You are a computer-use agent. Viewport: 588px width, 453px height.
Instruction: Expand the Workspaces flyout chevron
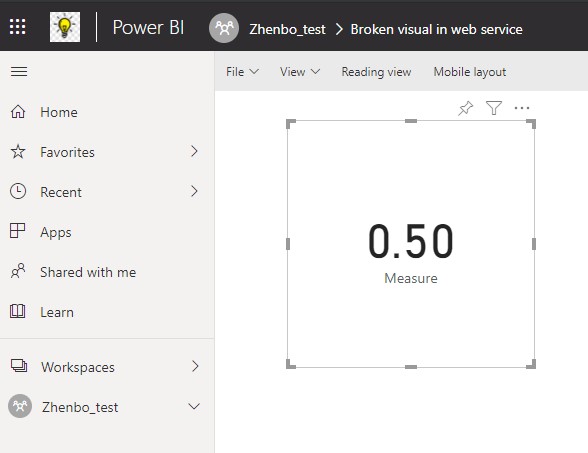(195, 366)
